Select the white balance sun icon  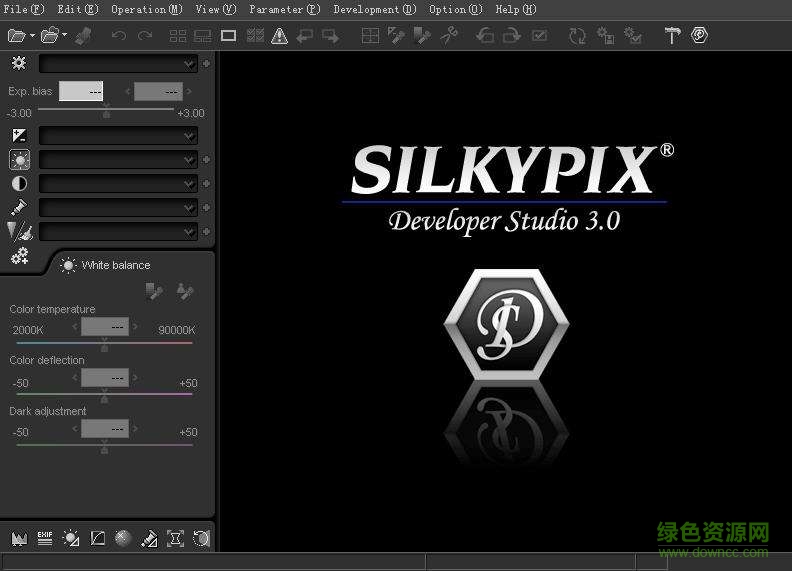(x=19, y=160)
